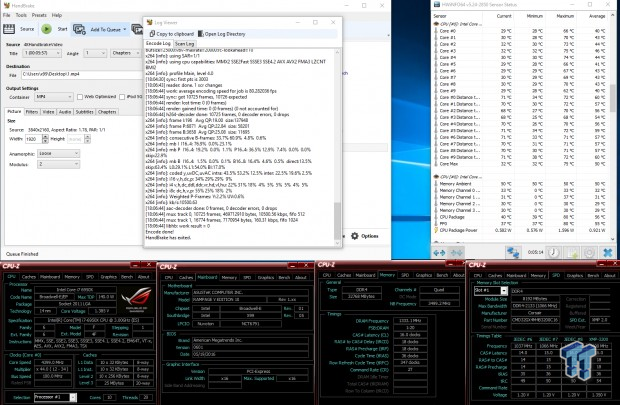Switch to the Filters tab in HandBrake
The image size is (620, 405).
pos(32,112)
